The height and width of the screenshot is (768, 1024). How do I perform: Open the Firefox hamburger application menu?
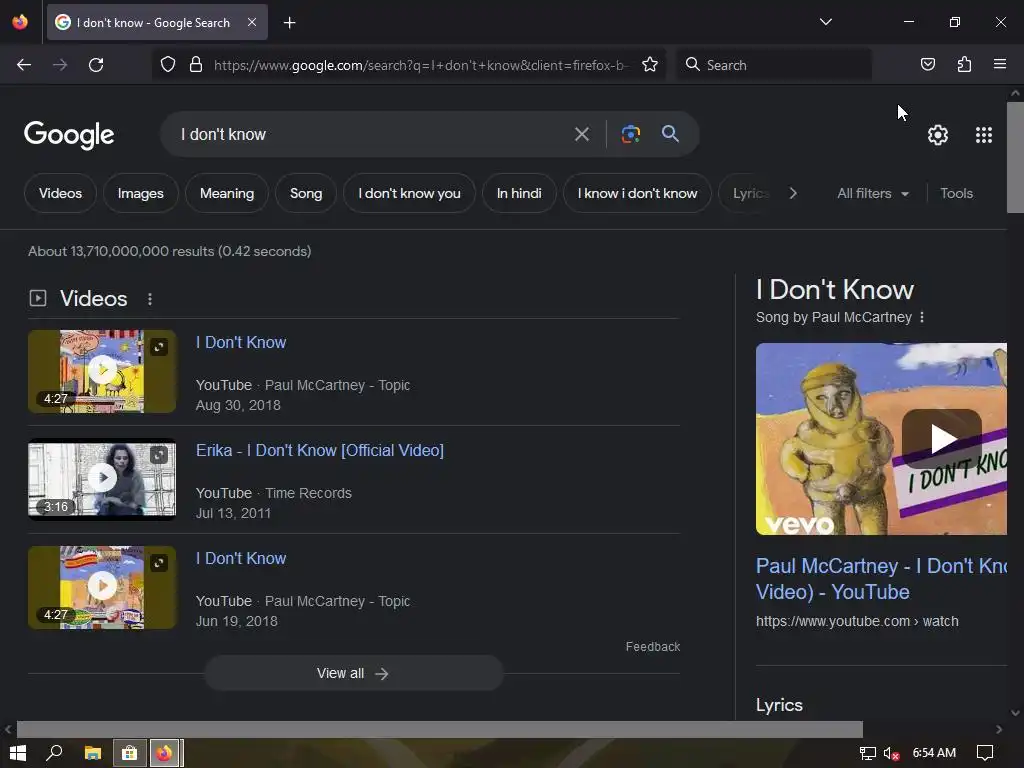(x=1000, y=65)
